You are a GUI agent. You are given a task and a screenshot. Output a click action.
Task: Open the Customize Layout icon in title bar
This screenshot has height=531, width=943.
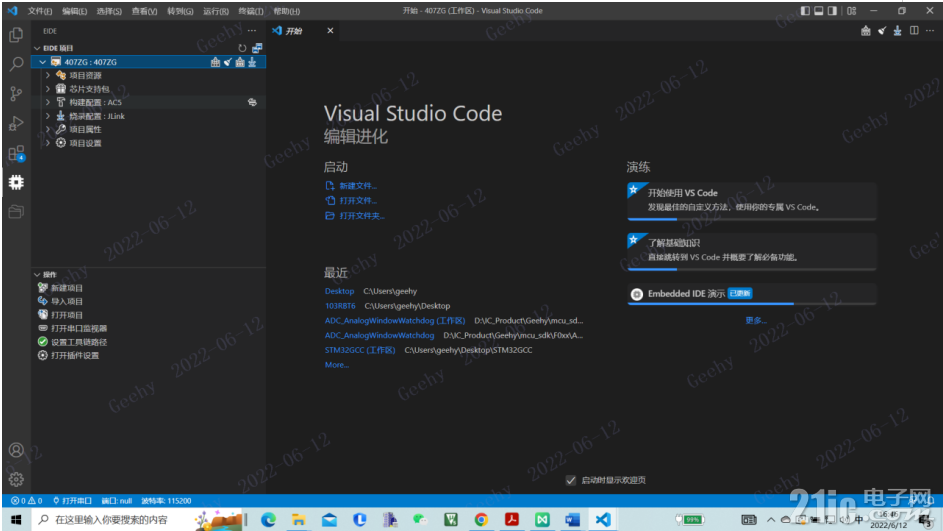[x=852, y=11]
